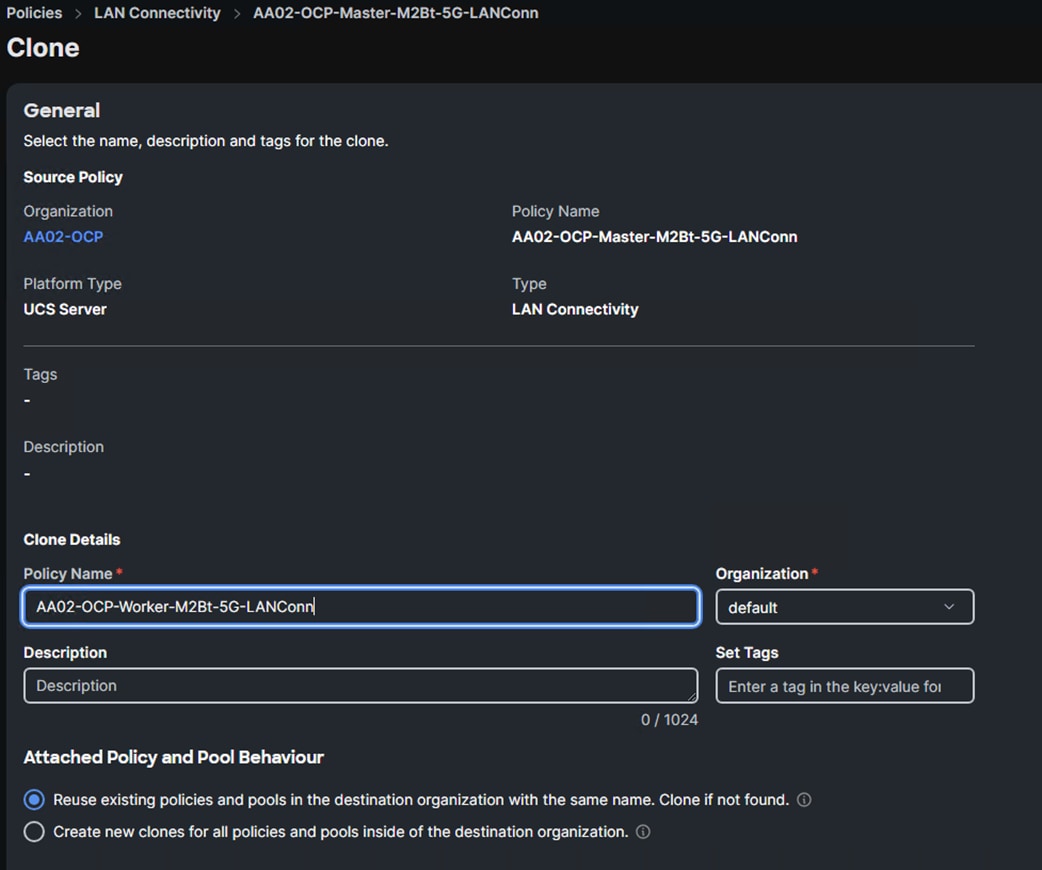Click the 'default' Organization value

tap(753, 607)
